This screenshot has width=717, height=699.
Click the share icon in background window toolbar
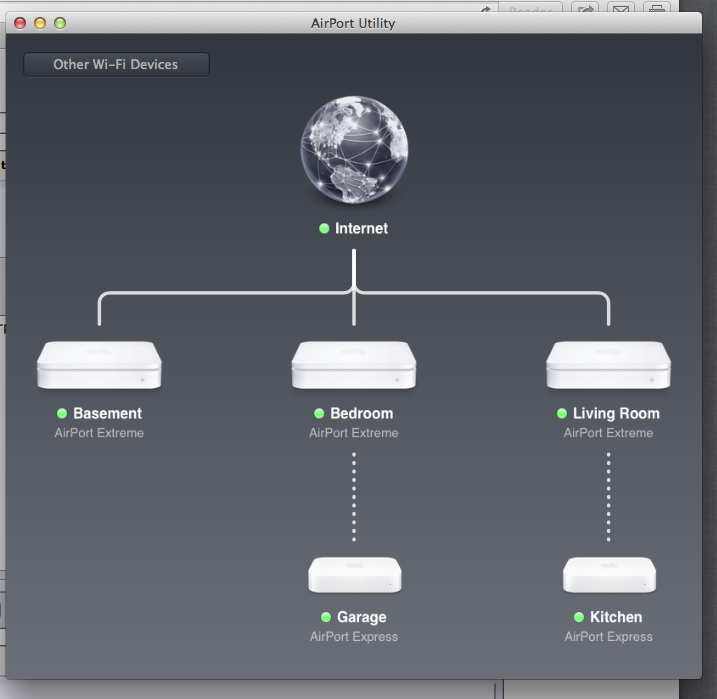coord(585,7)
